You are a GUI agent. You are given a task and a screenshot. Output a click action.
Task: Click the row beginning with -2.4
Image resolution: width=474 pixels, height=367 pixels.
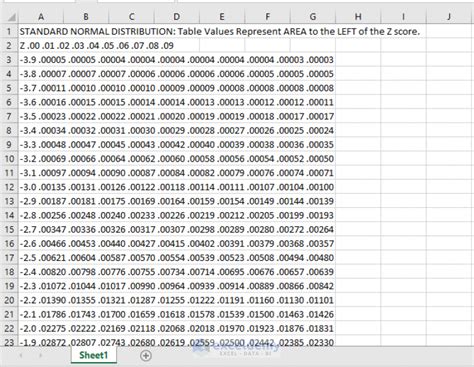coord(177,272)
